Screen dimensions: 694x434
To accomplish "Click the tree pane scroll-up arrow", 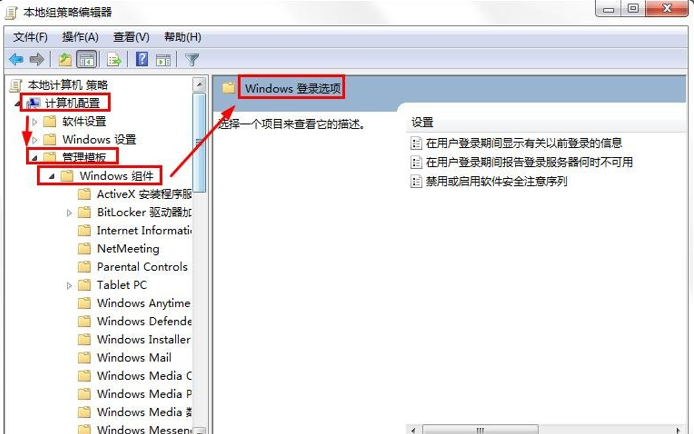I will [x=199, y=84].
